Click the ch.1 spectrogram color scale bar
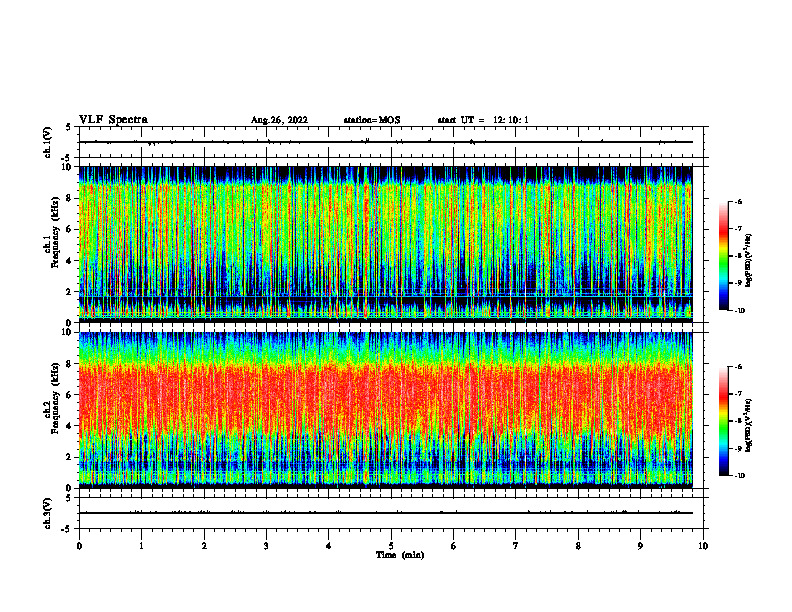The height and width of the screenshot is (612, 792). [723, 256]
